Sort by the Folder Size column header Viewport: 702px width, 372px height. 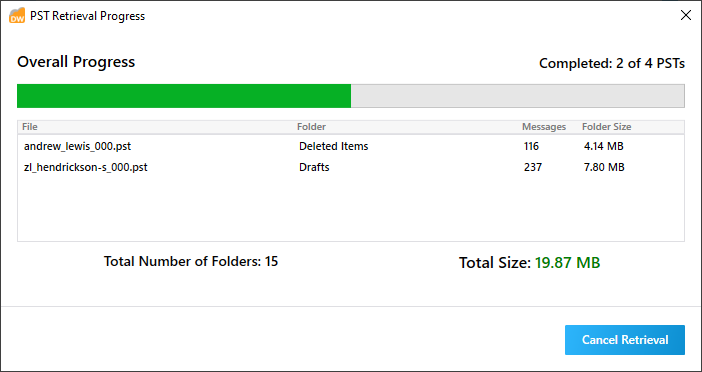(606, 127)
